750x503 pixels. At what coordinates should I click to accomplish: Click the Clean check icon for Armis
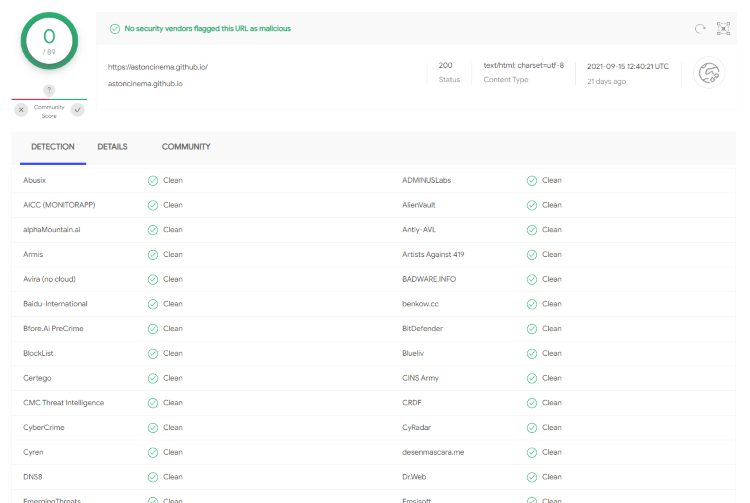153,255
